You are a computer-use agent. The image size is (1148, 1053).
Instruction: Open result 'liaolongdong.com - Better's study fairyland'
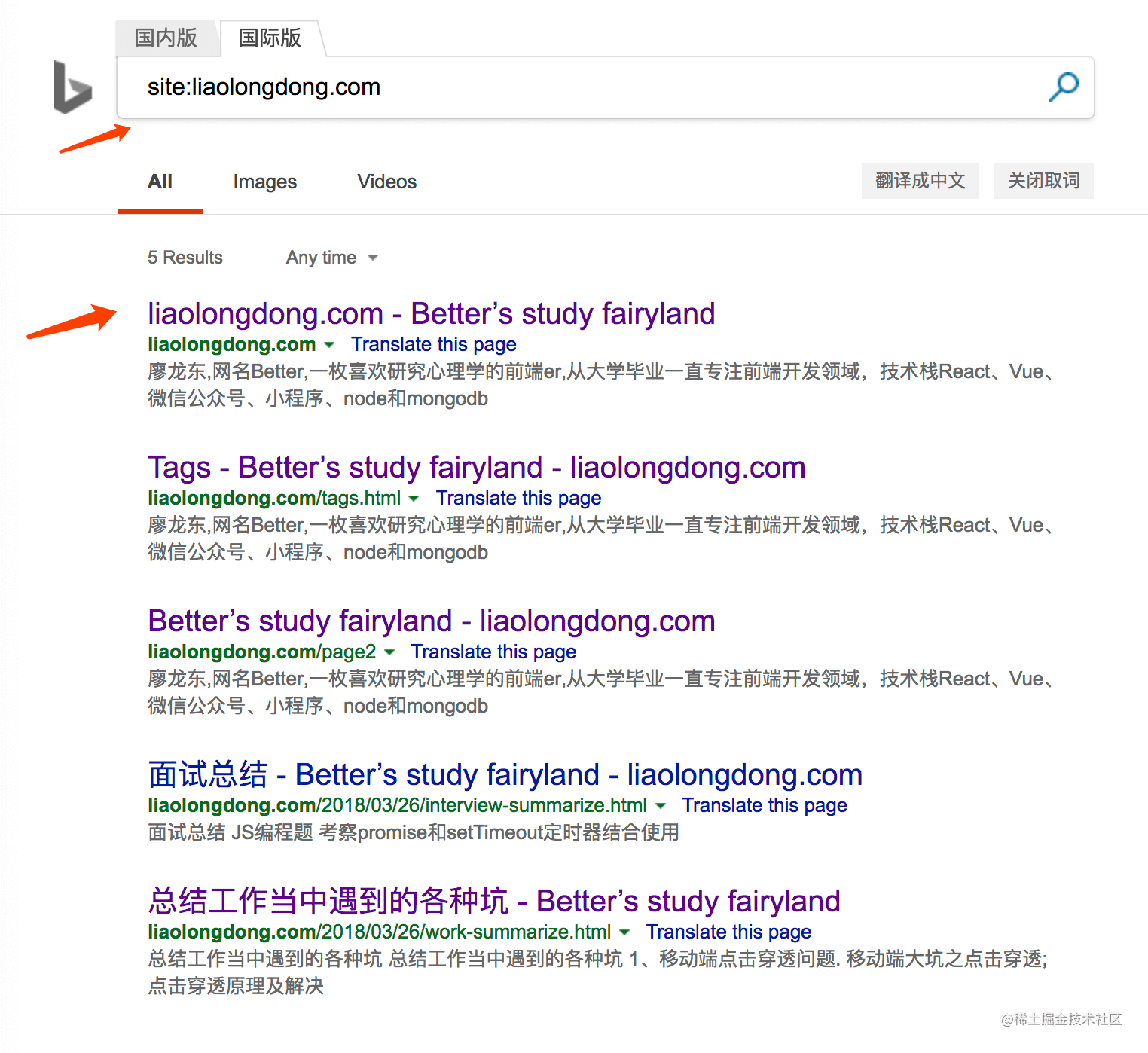pyautogui.click(x=431, y=313)
